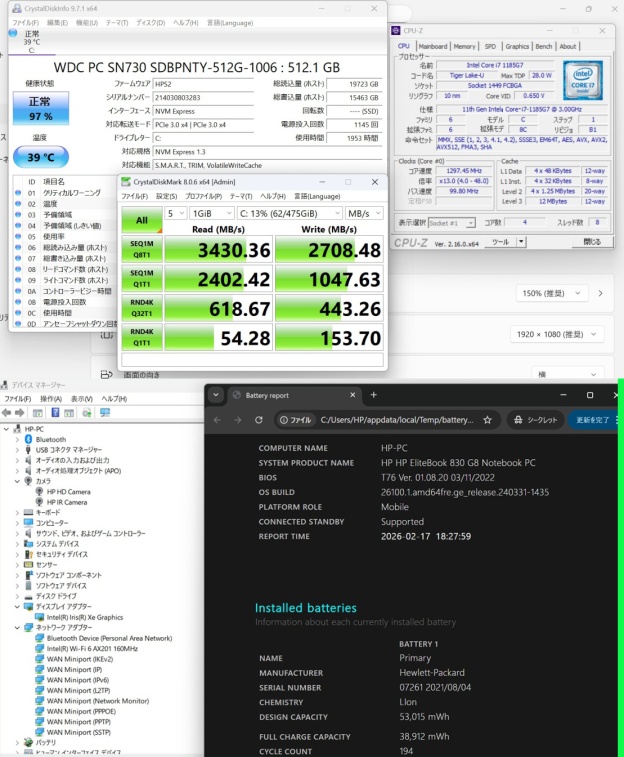The image size is (624, 757).
Task: Open the browser tab search chevron
Action: click(x=216, y=395)
